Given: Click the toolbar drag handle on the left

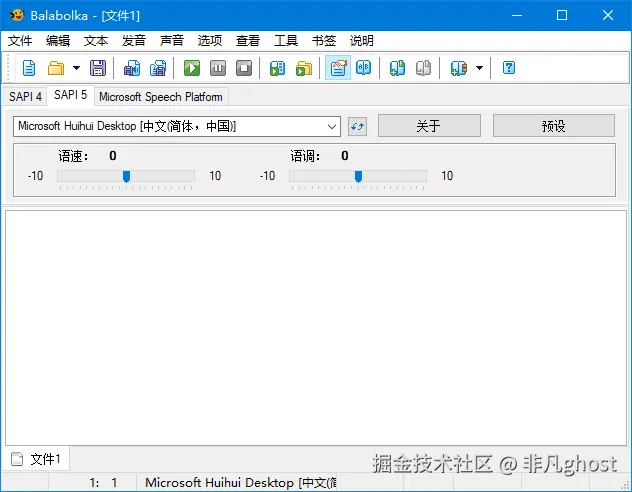Looking at the screenshot, I should pos(8,68).
